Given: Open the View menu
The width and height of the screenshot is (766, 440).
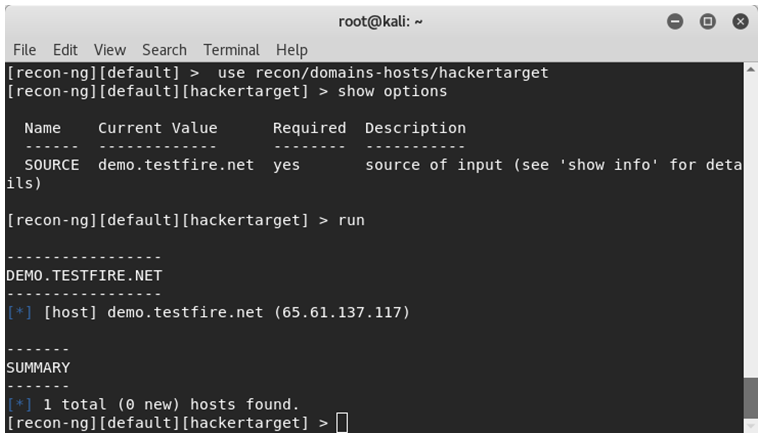Looking at the screenshot, I should 110,49.
